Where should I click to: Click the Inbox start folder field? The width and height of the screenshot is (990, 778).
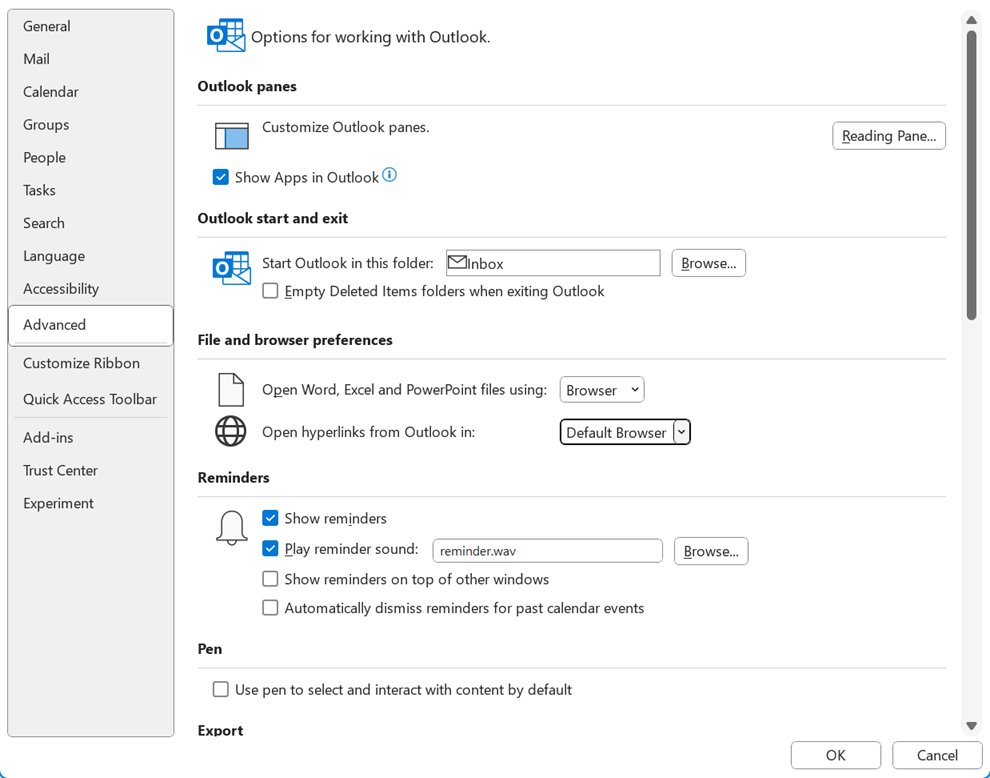[553, 263]
